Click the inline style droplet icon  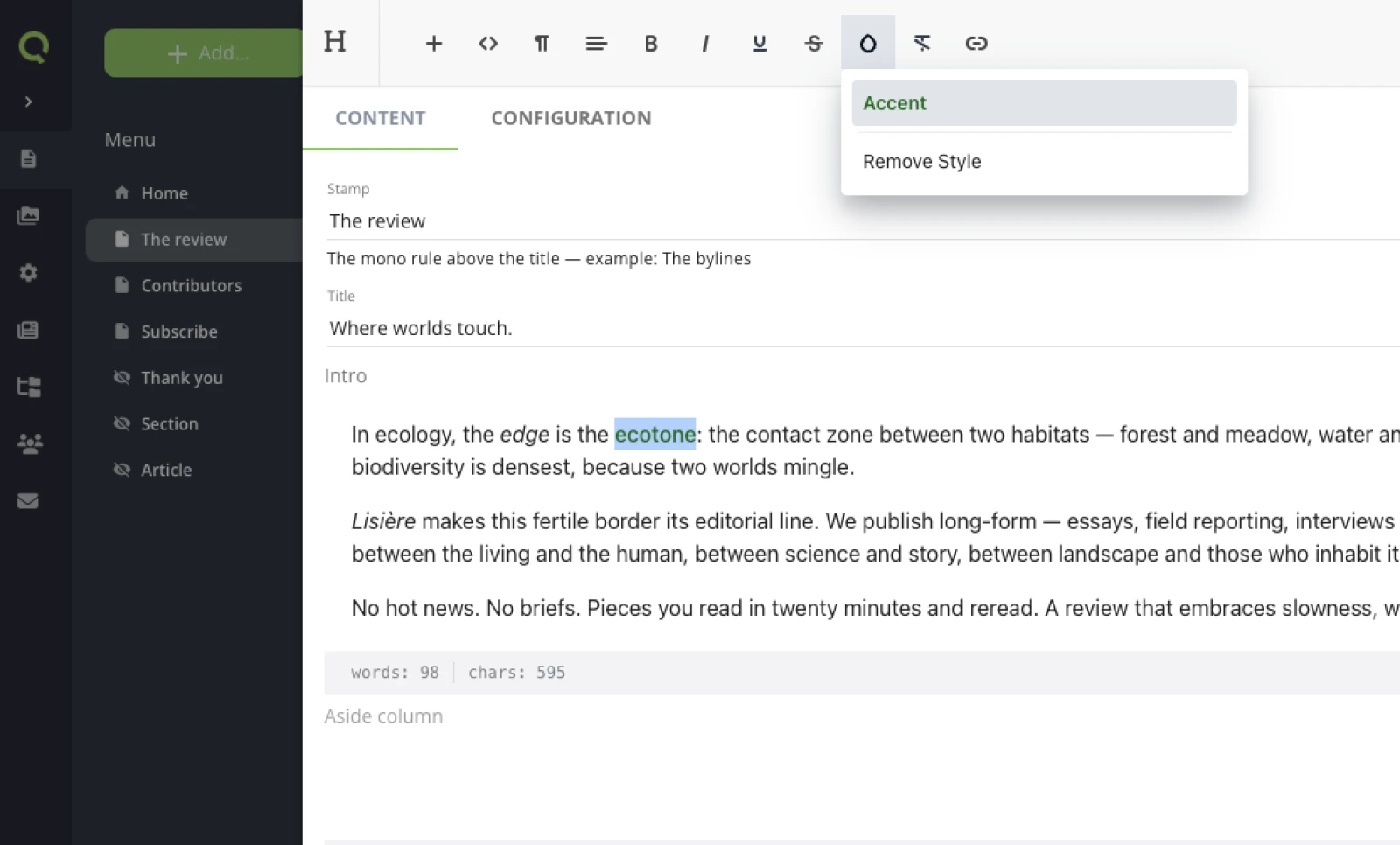868,43
